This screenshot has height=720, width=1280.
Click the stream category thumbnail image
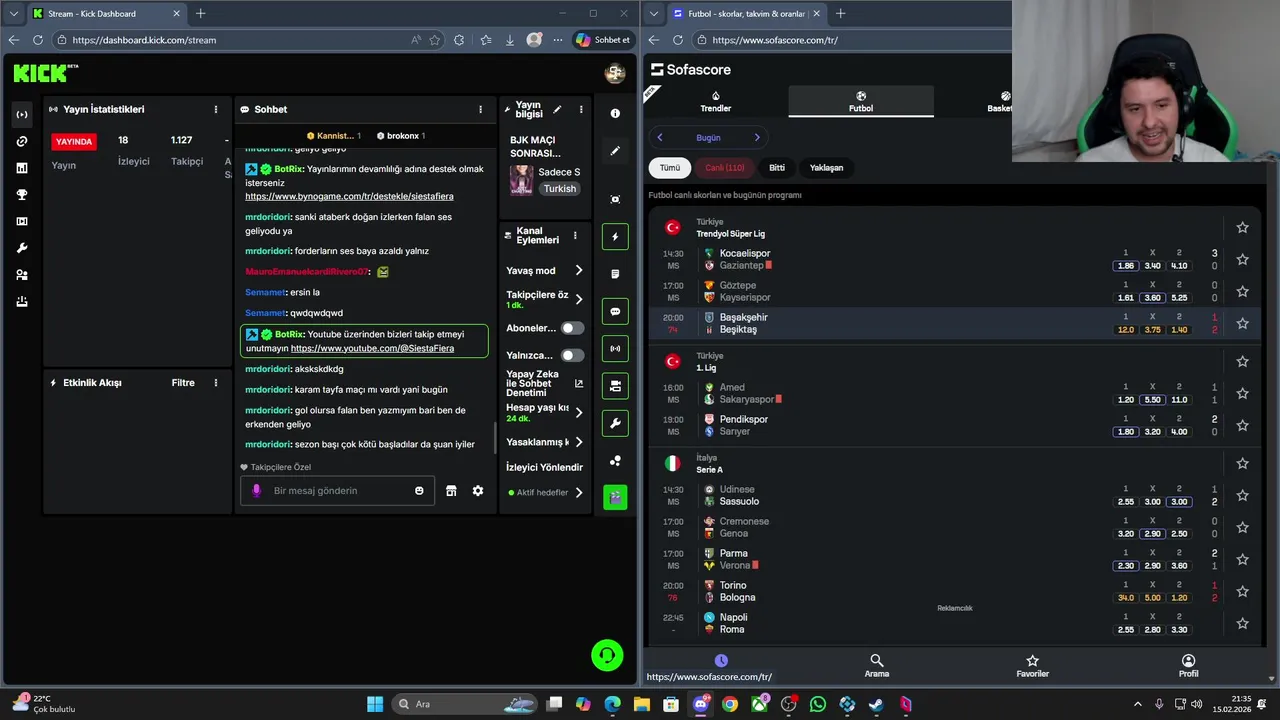tap(521, 180)
